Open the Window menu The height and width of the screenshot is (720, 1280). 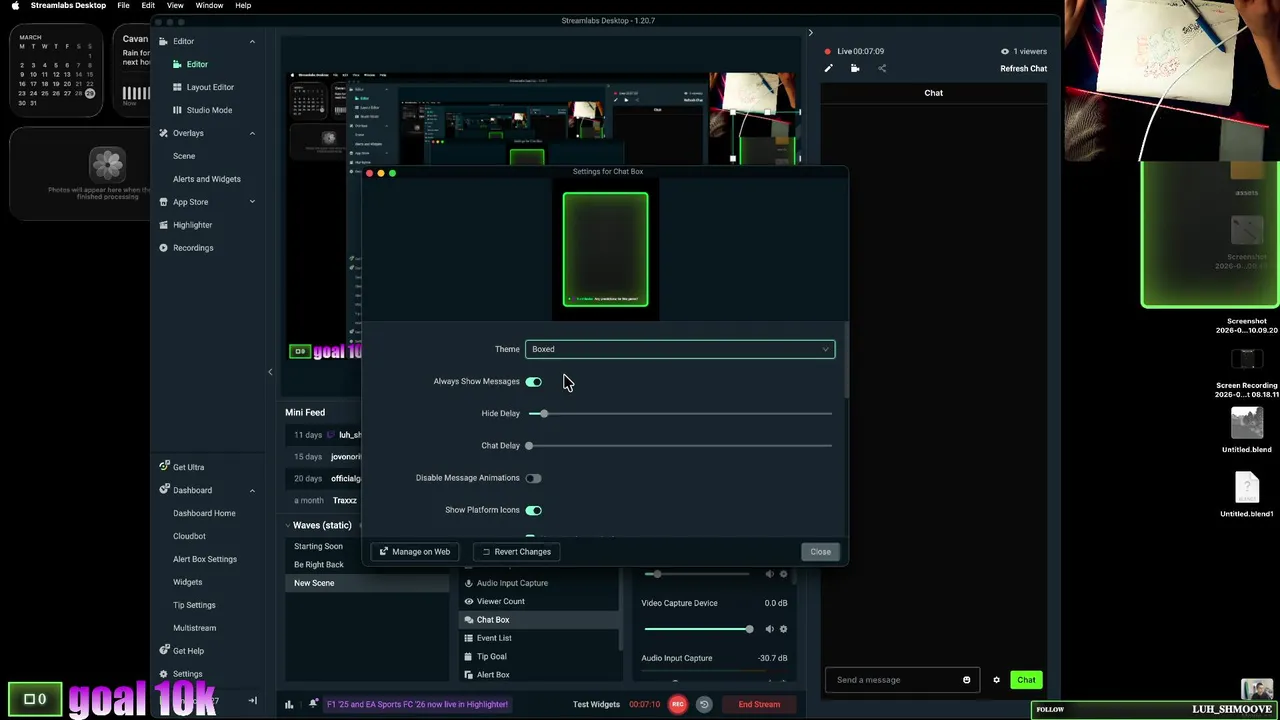(209, 6)
